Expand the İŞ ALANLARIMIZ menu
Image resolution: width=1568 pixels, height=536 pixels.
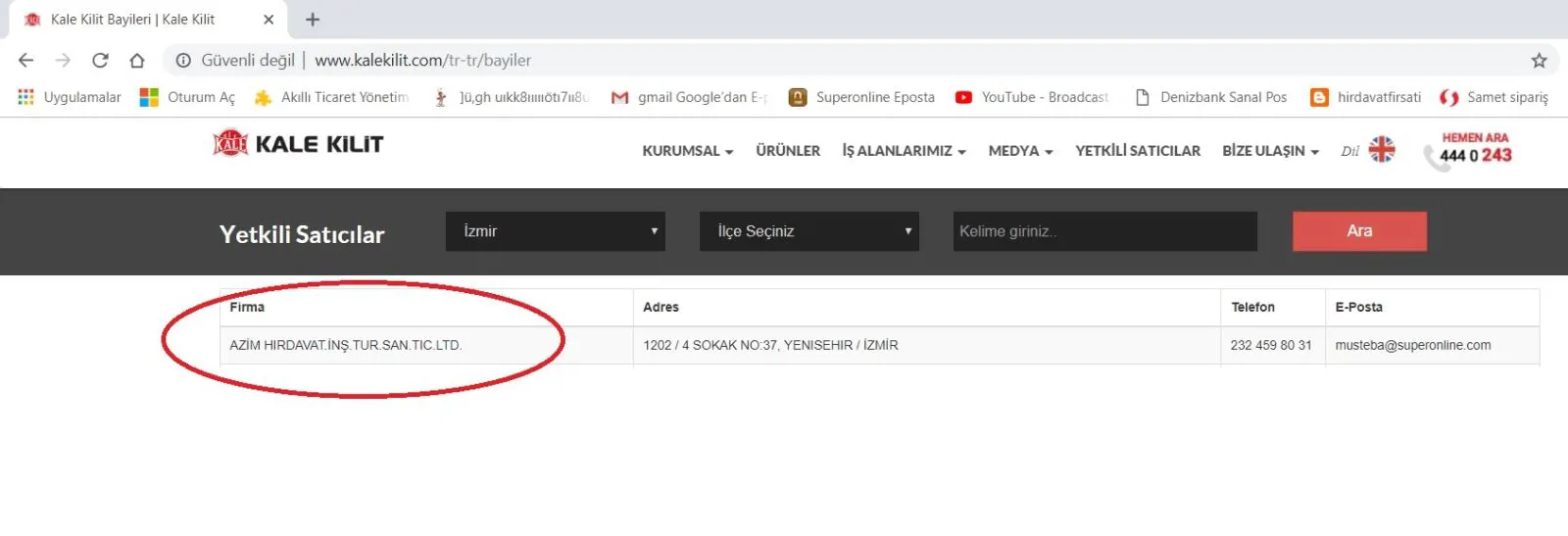[x=904, y=151]
